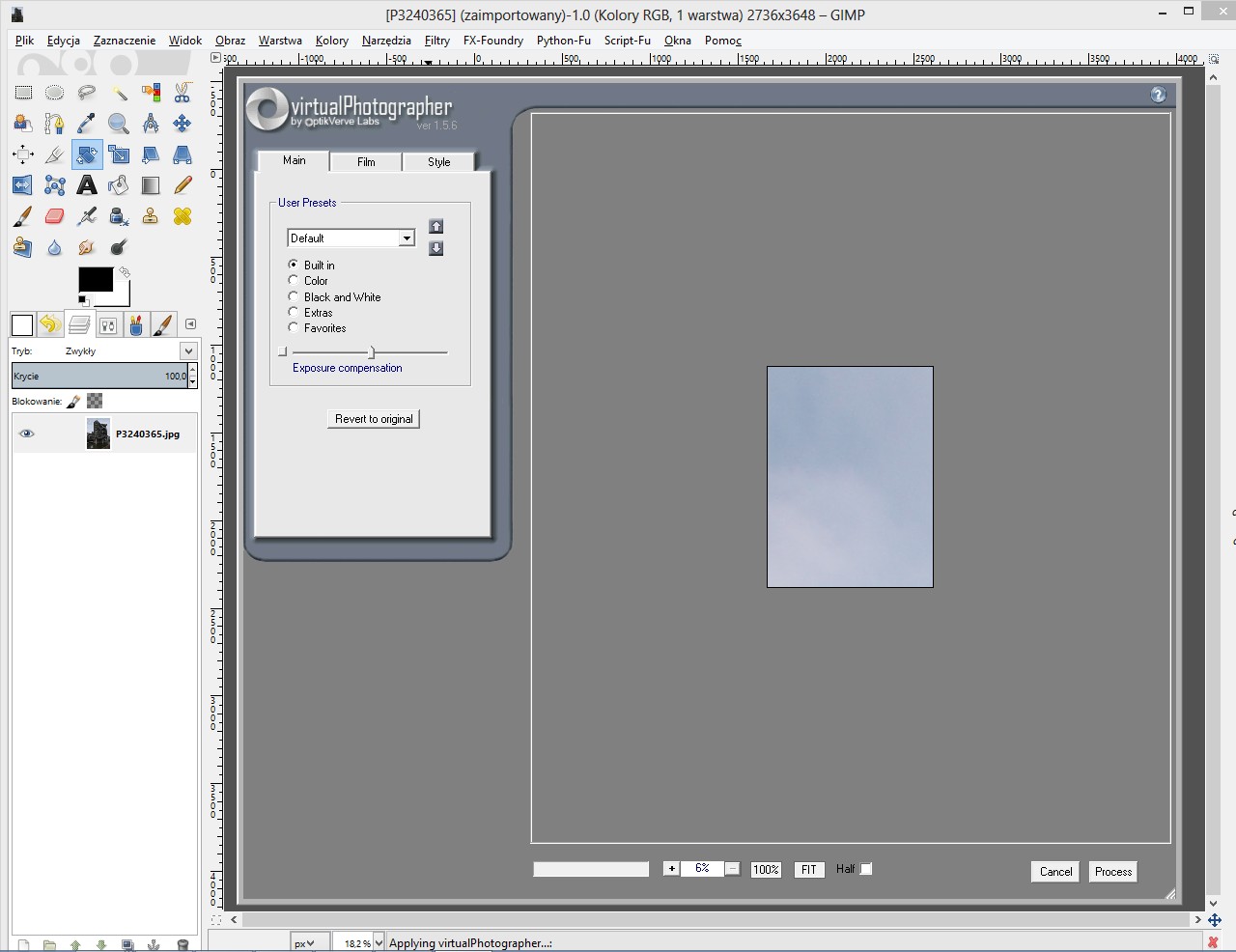The image size is (1236, 952).
Task: Open the Filtry menu
Action: (x=436, y=41)
